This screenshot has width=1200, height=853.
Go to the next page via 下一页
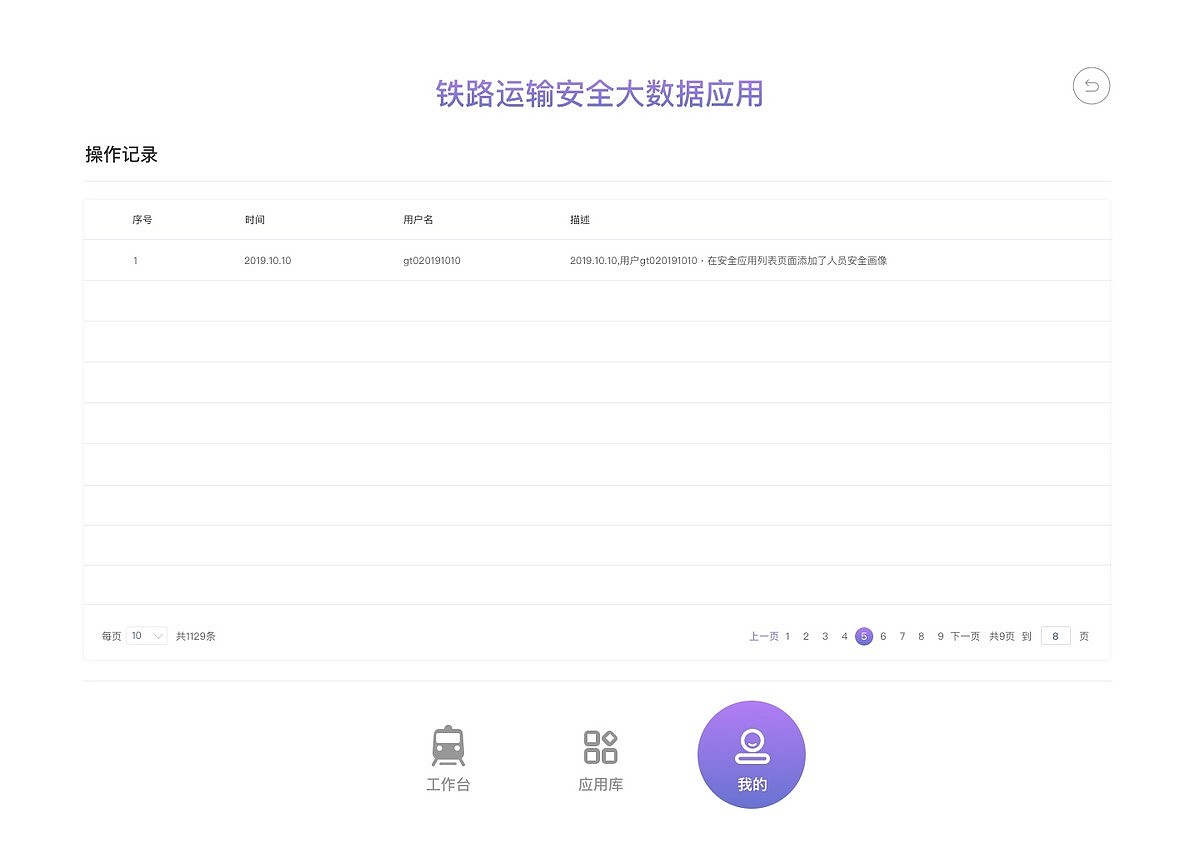coord(964,636)
